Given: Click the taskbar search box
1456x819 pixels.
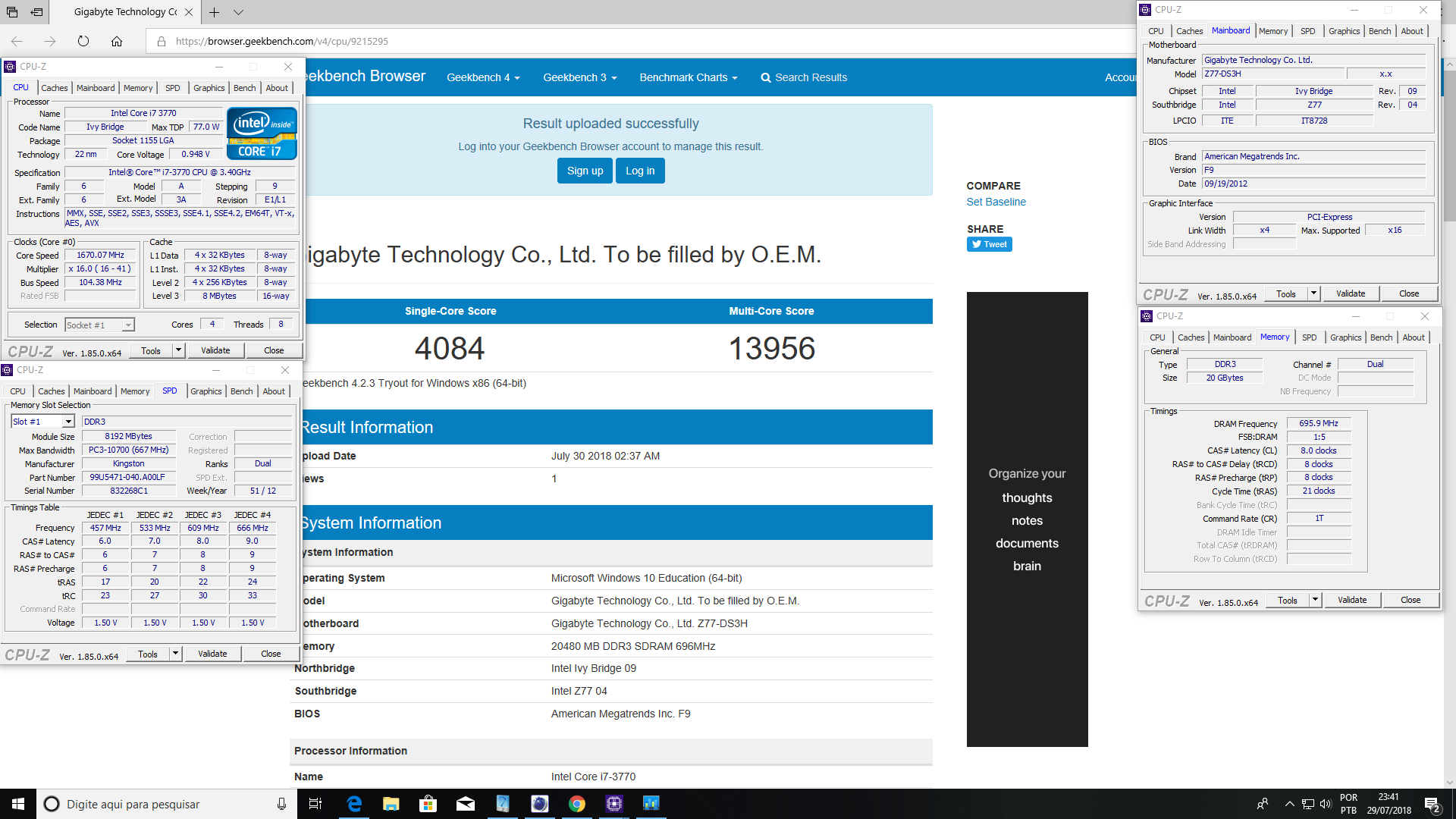Looking at the screenshot, I should 165,804.
